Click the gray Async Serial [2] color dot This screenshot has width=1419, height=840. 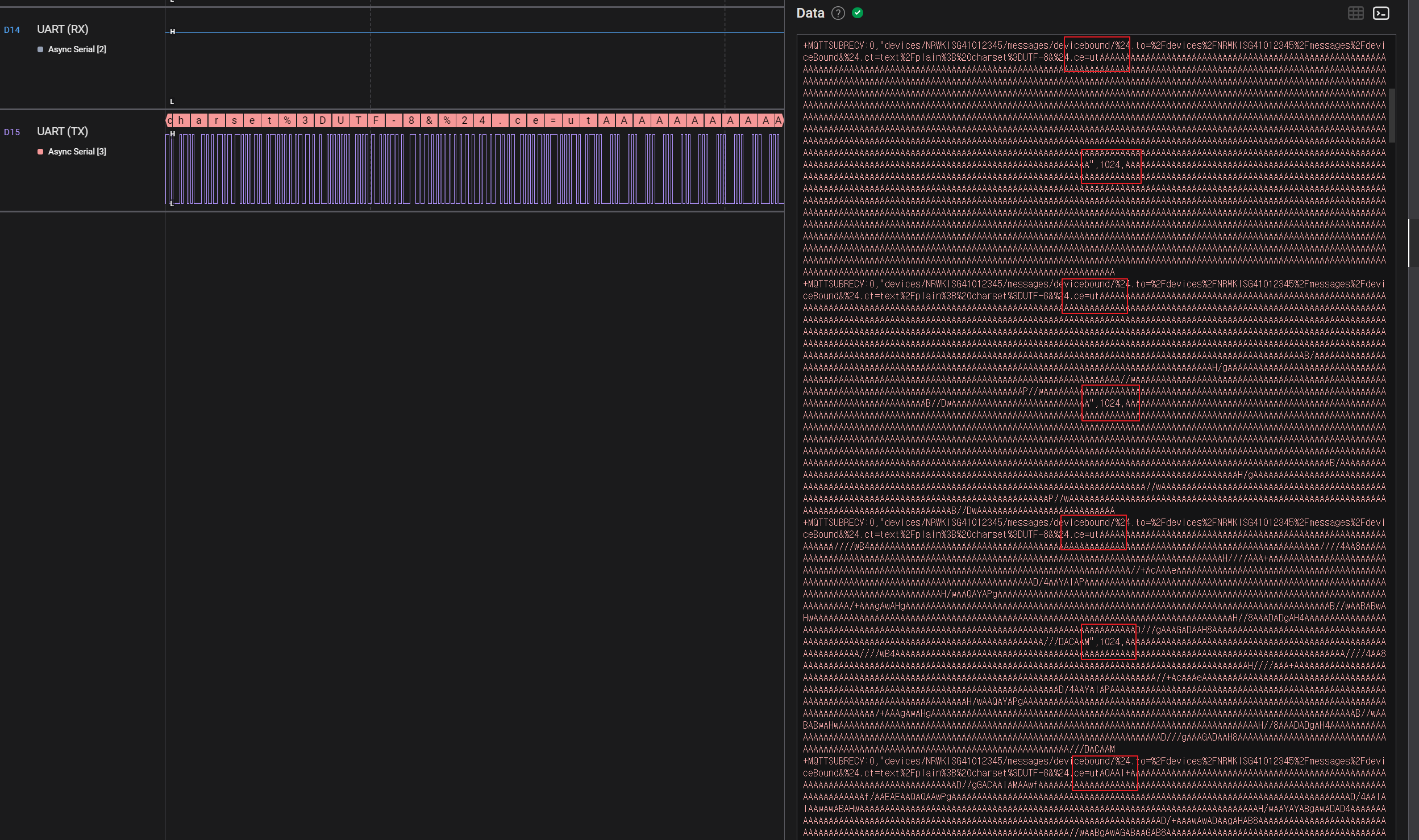click(40, 49)
